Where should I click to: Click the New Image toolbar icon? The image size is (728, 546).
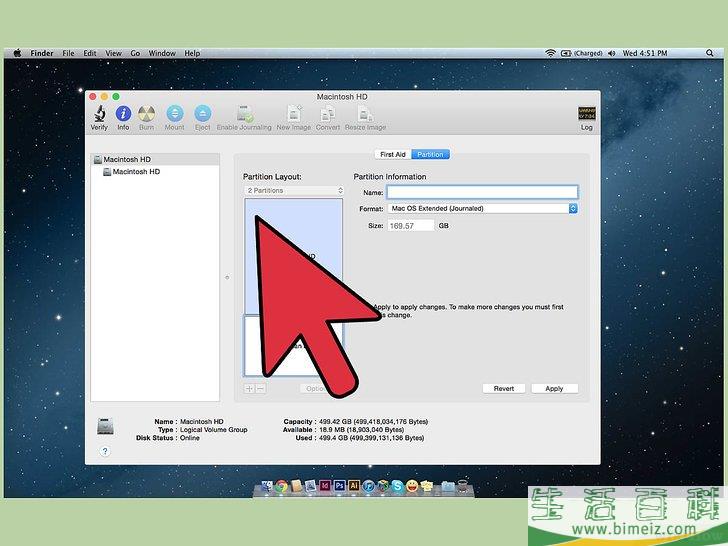click(x=294, y=113)
